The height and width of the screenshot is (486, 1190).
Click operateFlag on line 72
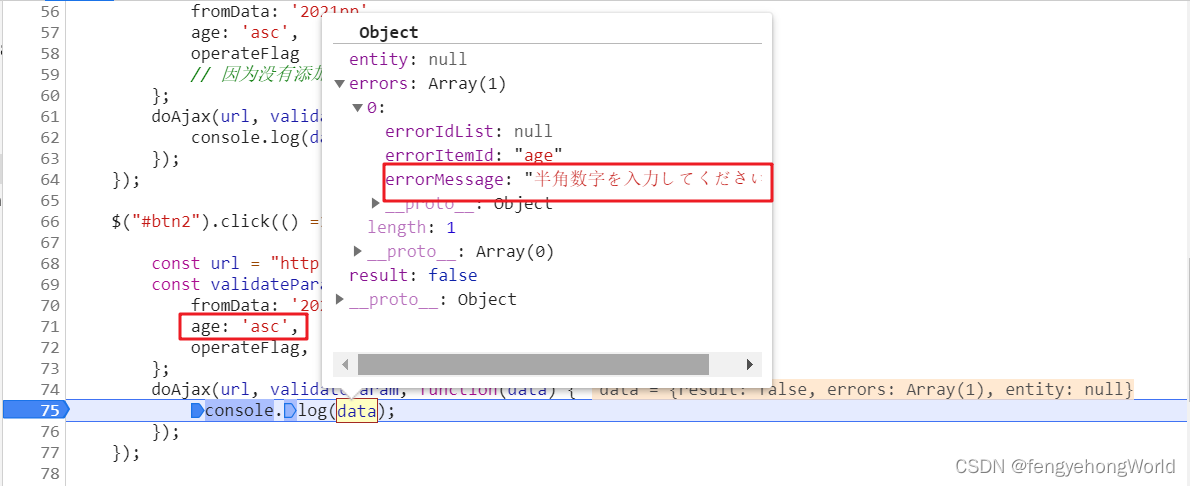tap(249, 348)
